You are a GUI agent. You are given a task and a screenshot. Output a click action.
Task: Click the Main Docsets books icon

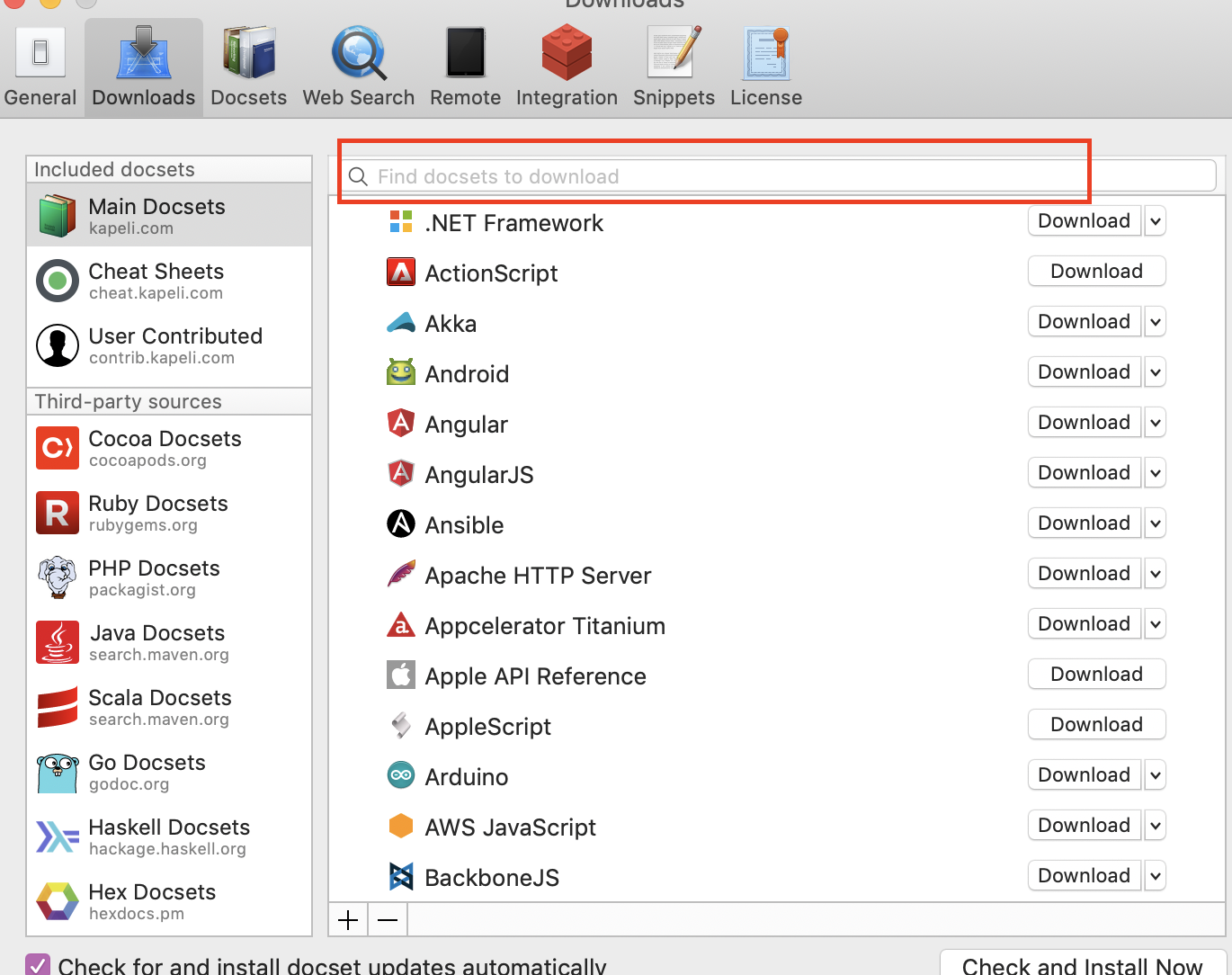pyautogui.click(x=58, y=216)
